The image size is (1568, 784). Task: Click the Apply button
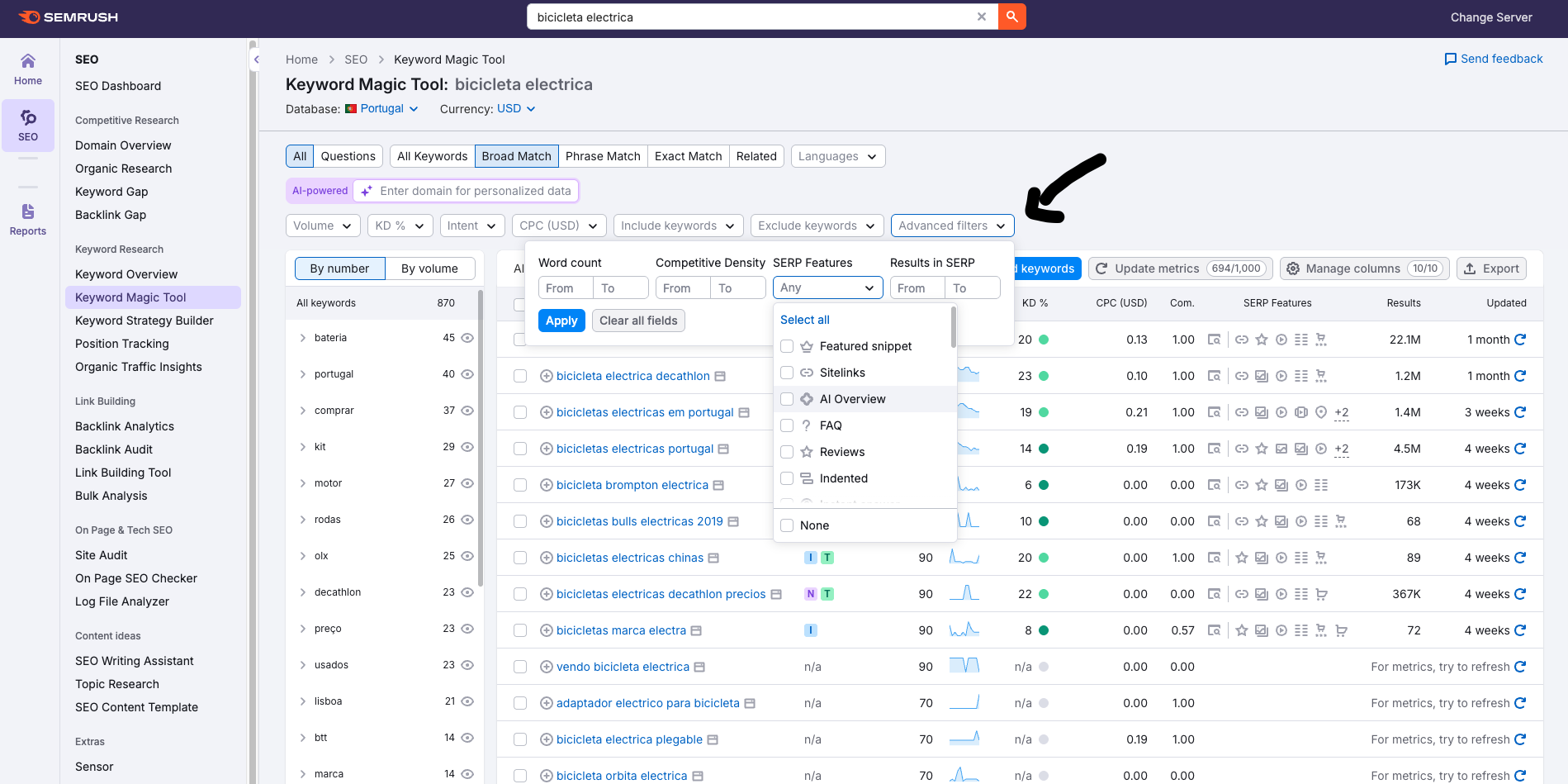click(x=561, y=321)
